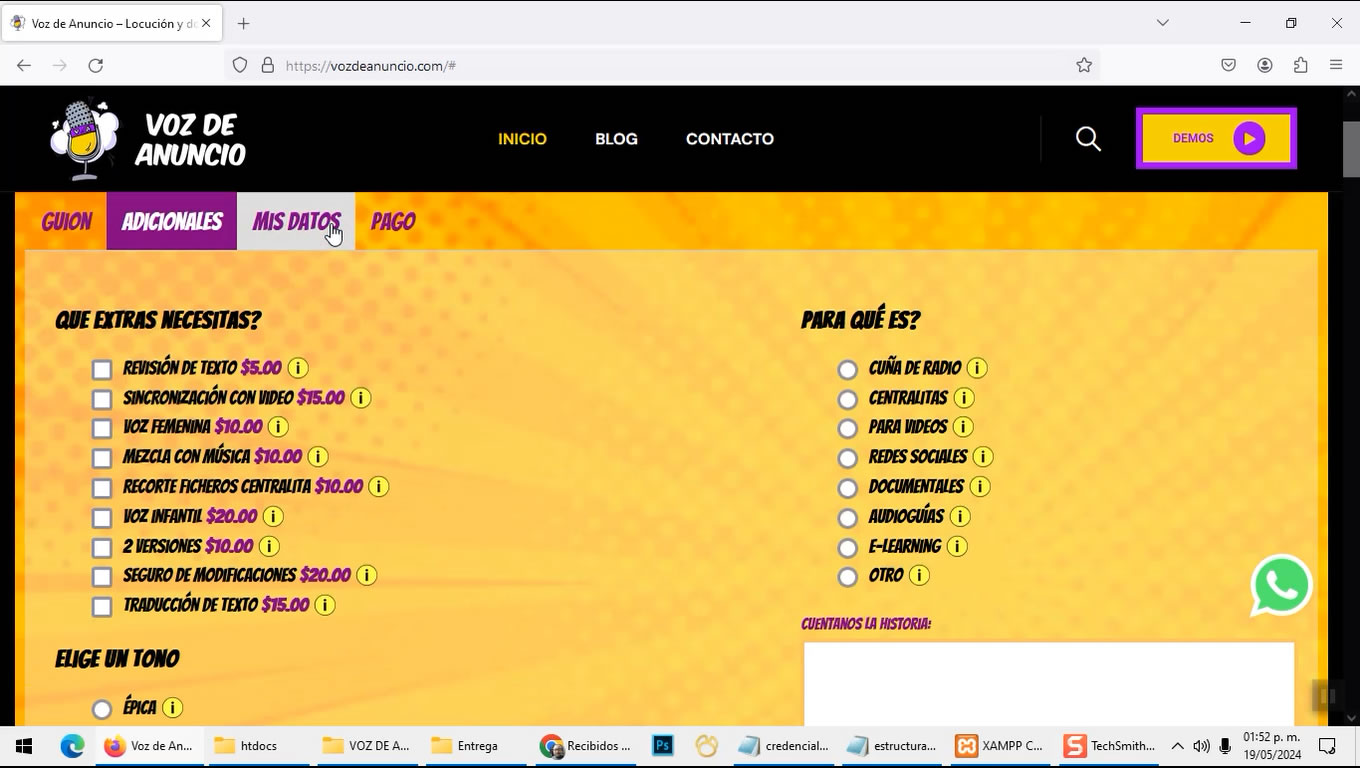Open the website search magnifier icon
The width and height of the screenshot is (1360, 768).
[1088, 139]
